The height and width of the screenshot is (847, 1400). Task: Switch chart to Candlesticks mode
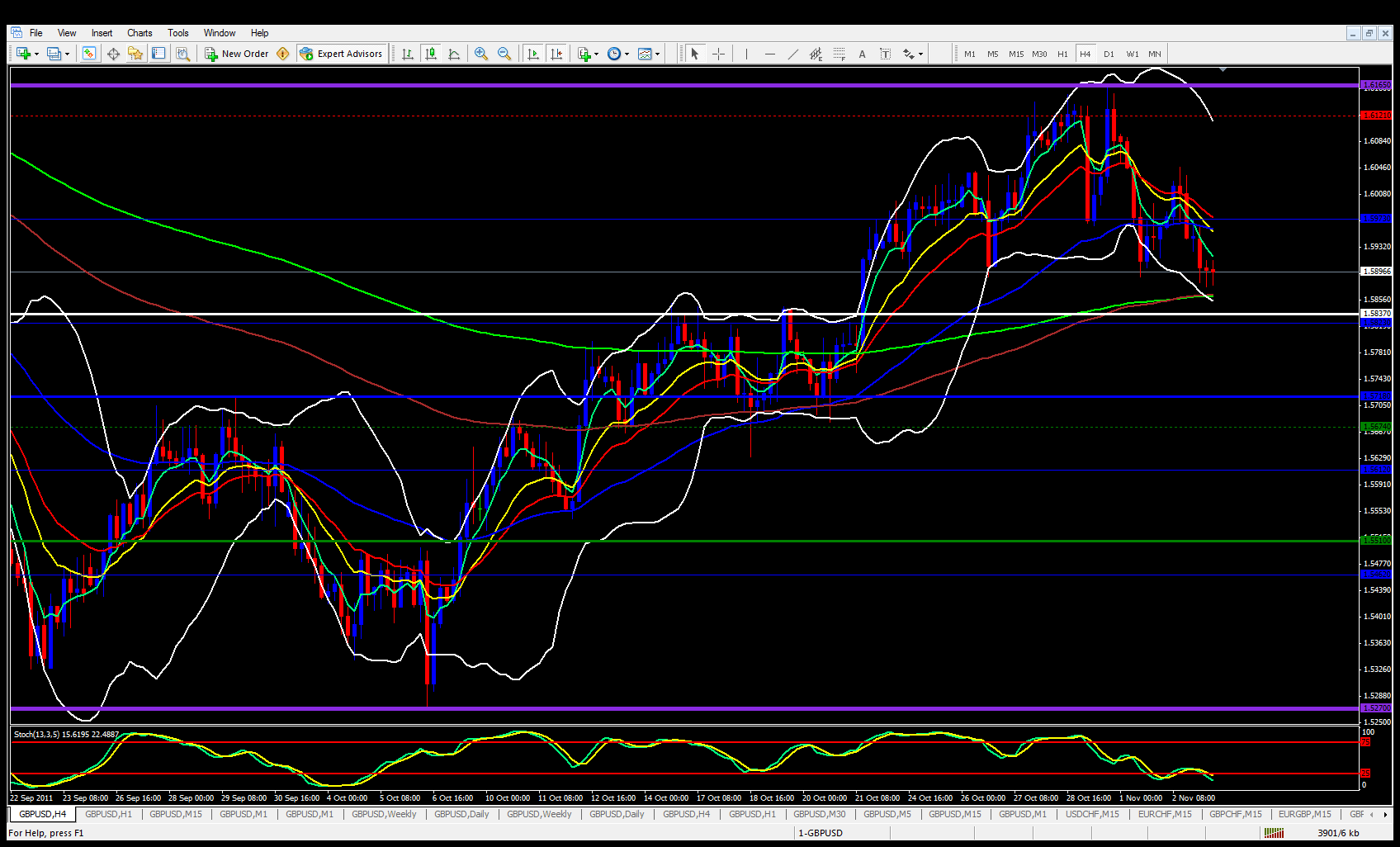(431, 54)
